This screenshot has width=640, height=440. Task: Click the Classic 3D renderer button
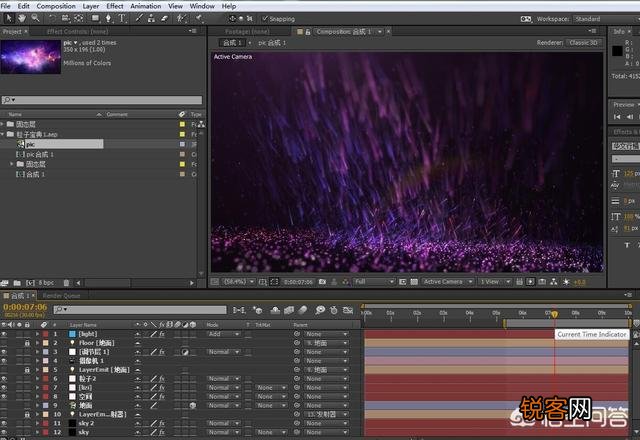(x=585, y=43)
